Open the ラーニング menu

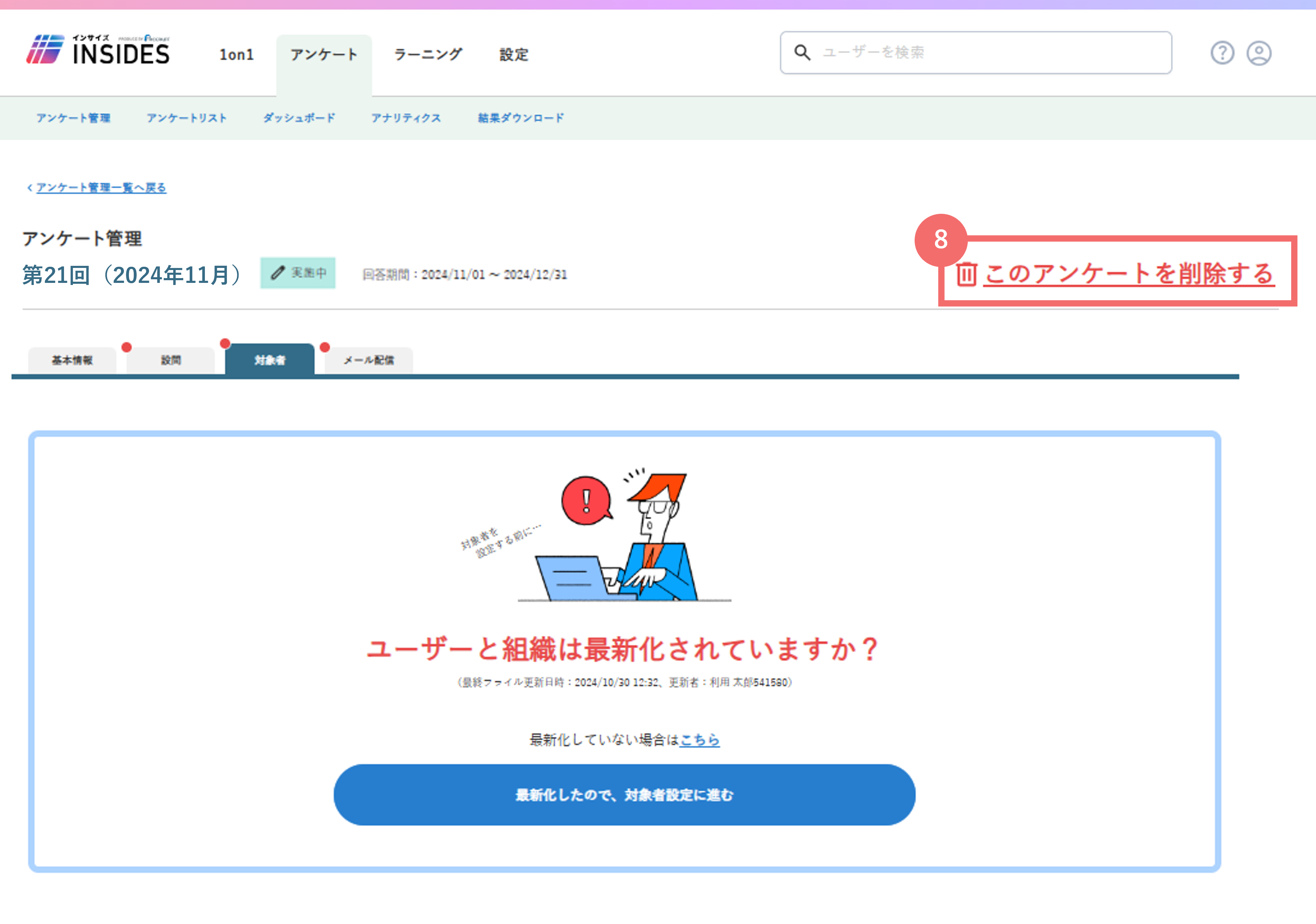pos(428,54)
